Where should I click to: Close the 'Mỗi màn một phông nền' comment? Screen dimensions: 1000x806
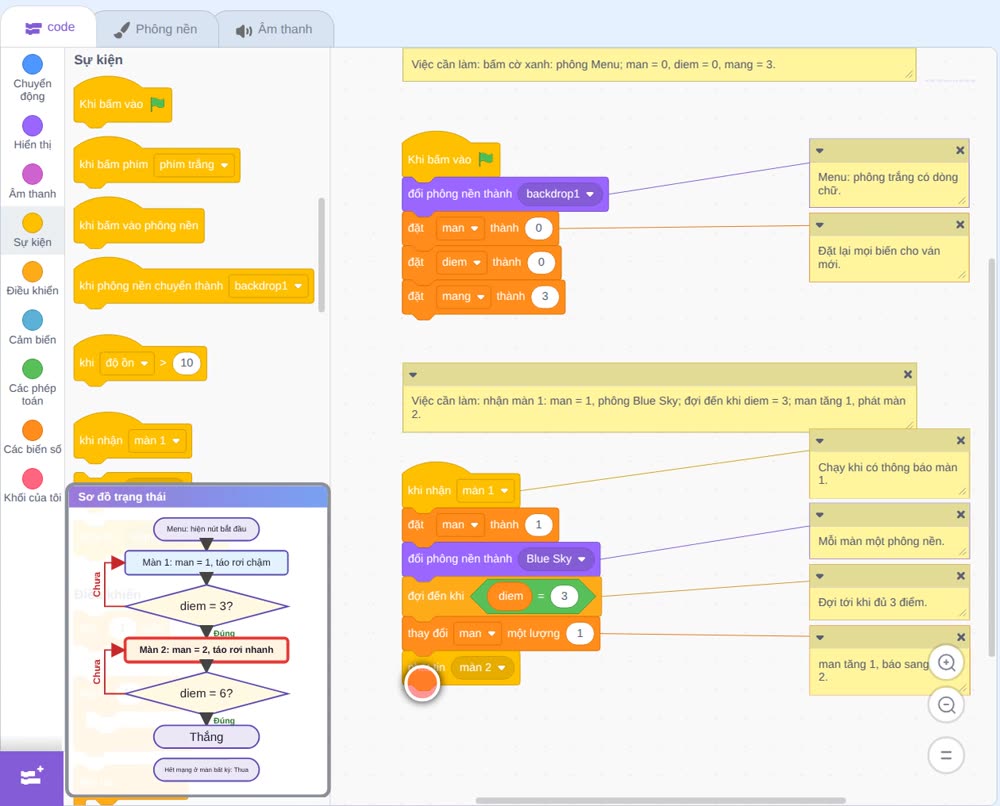(x=960, y=514)
